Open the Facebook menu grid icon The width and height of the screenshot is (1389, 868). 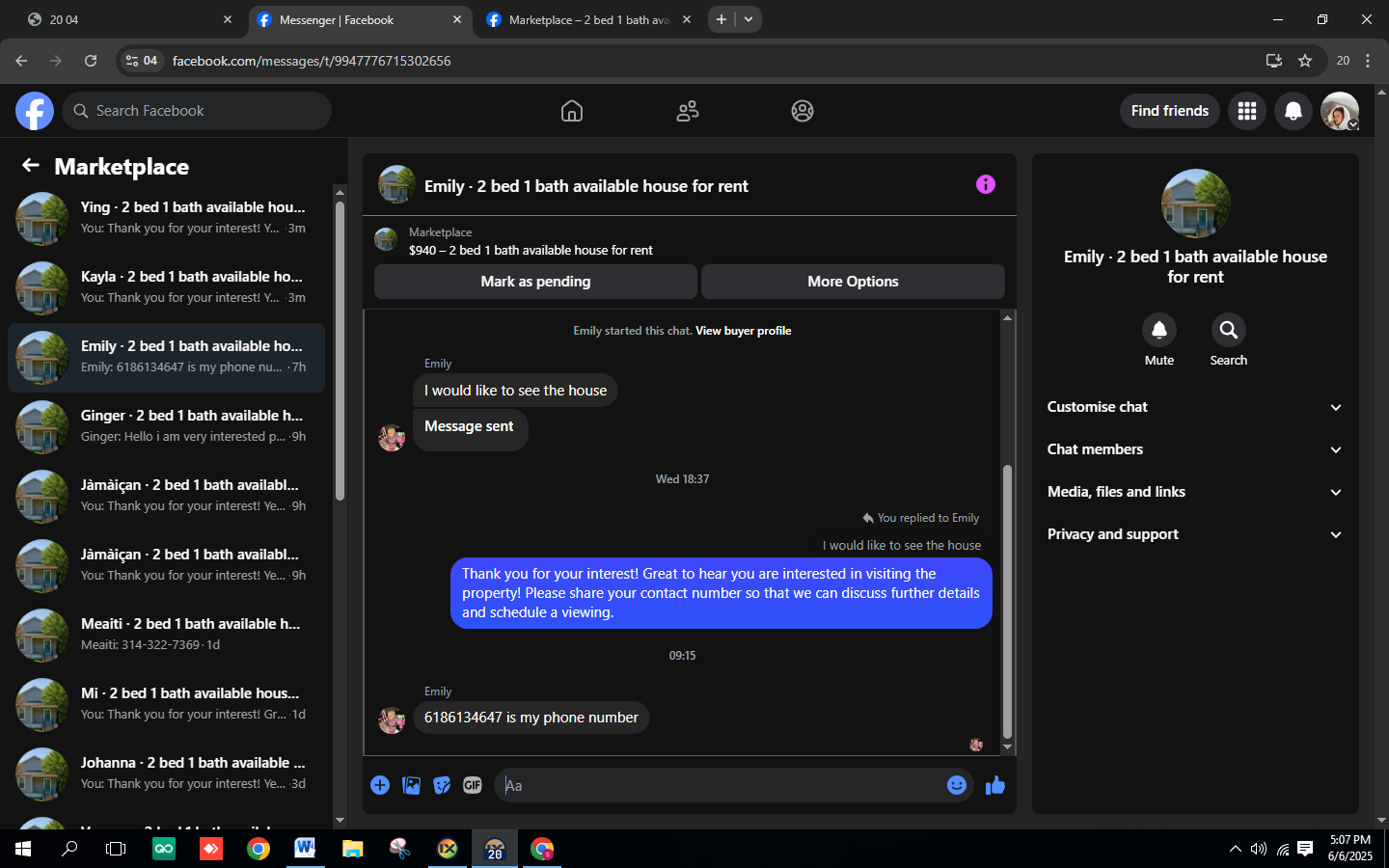[x=1247, y=111]
